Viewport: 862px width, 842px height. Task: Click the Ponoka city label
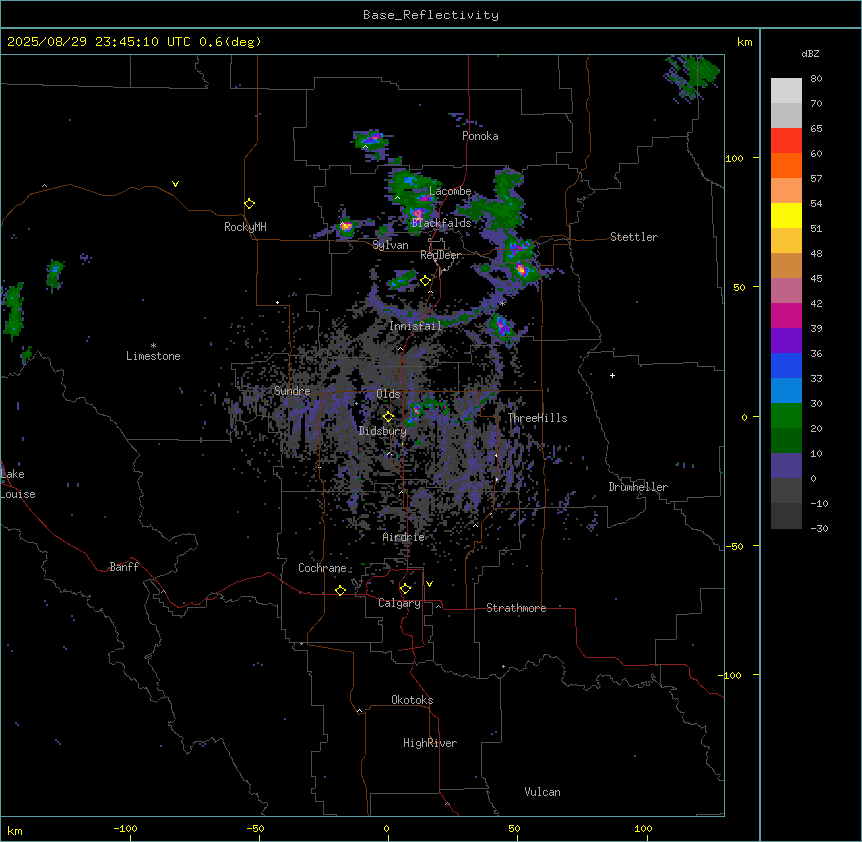point(480,136)
